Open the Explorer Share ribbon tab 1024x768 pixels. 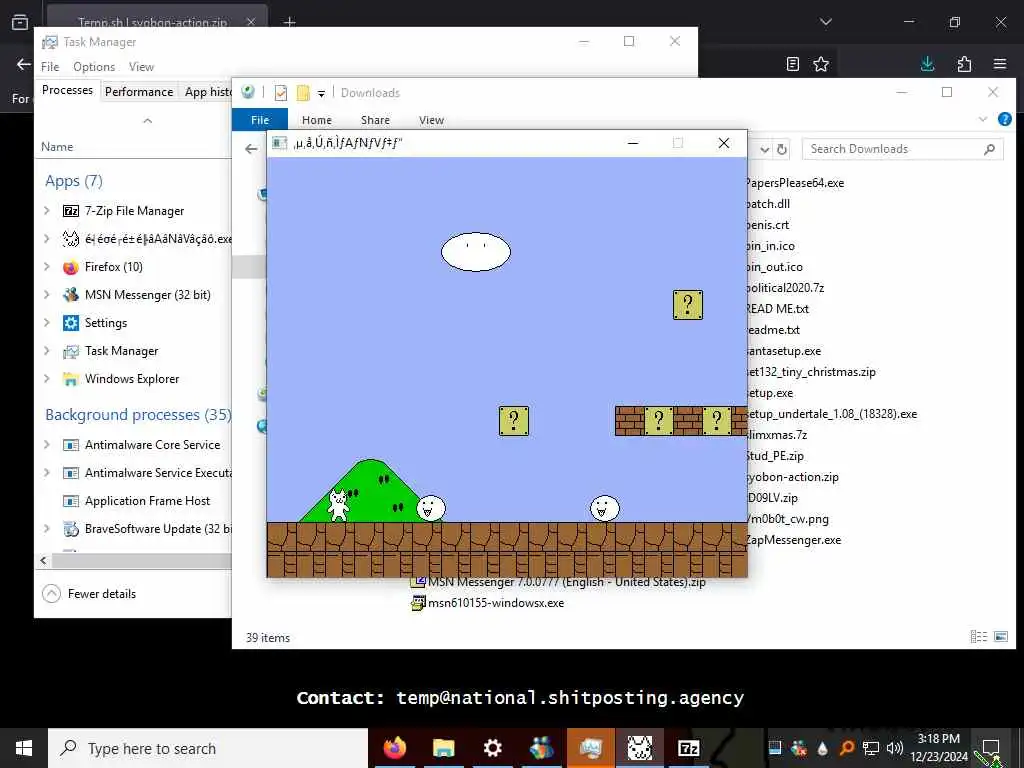[x=376, y=120]
